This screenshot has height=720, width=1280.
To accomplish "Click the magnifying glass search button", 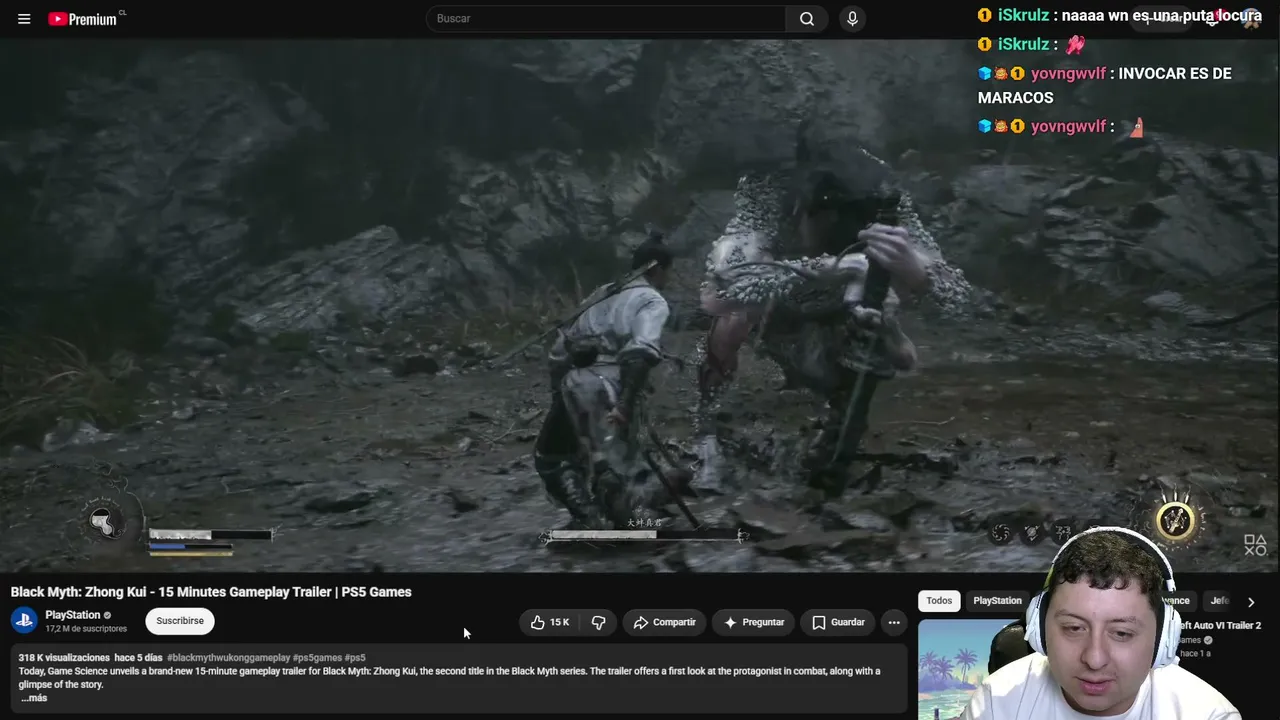I will [807, 19].
